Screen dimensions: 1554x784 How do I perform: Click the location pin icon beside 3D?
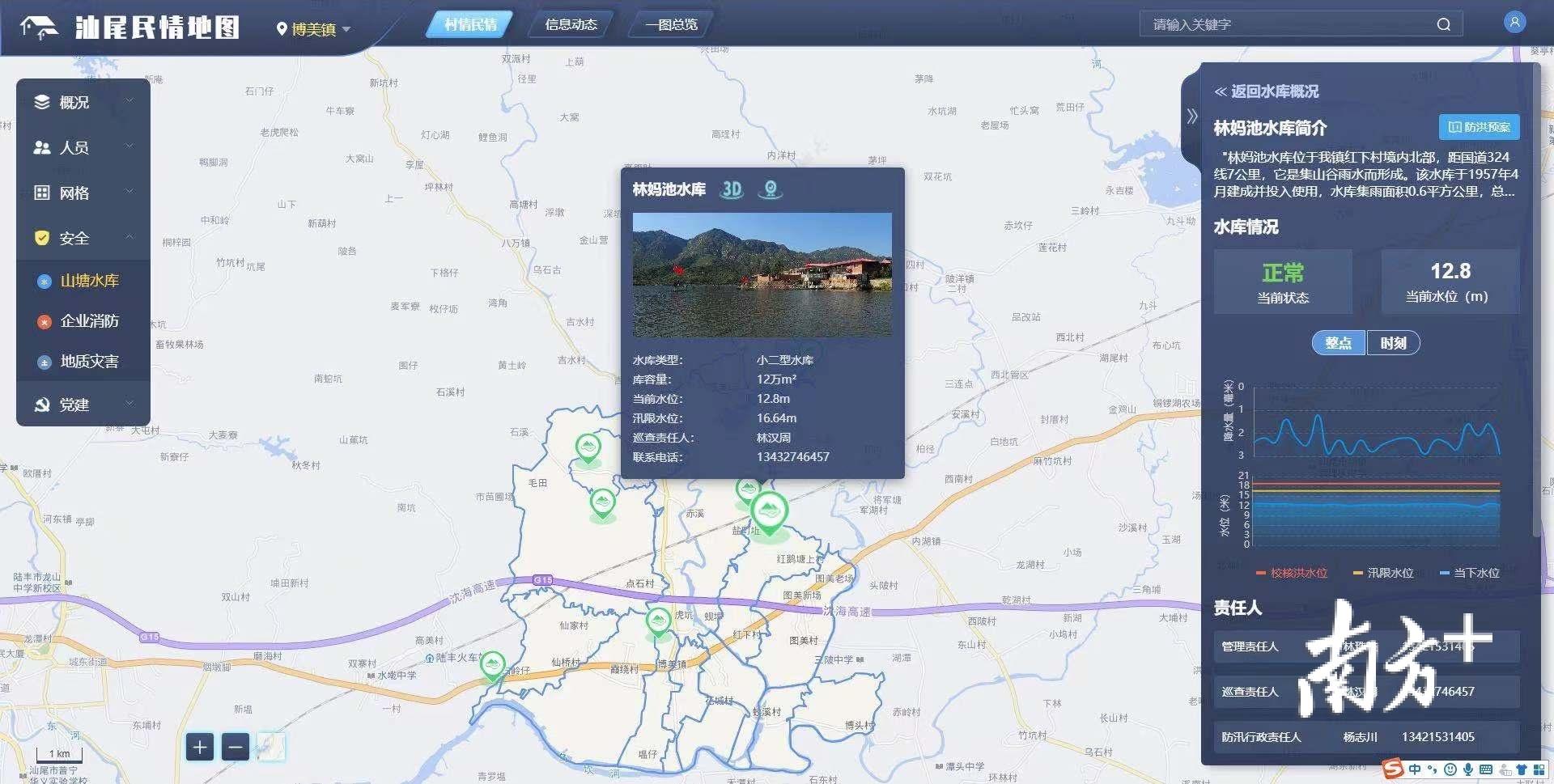click(x=771, y=189)
